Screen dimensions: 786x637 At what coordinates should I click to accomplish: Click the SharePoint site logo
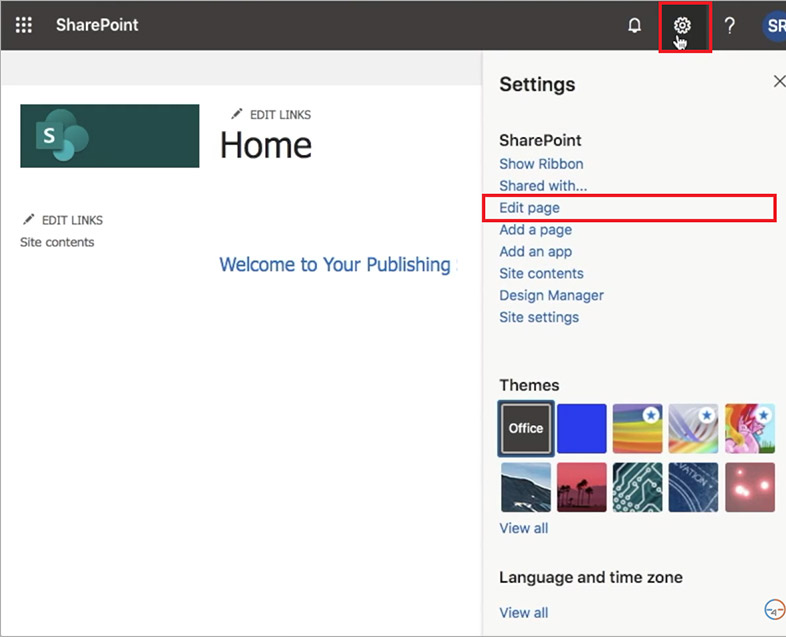[x=110, y=136]
